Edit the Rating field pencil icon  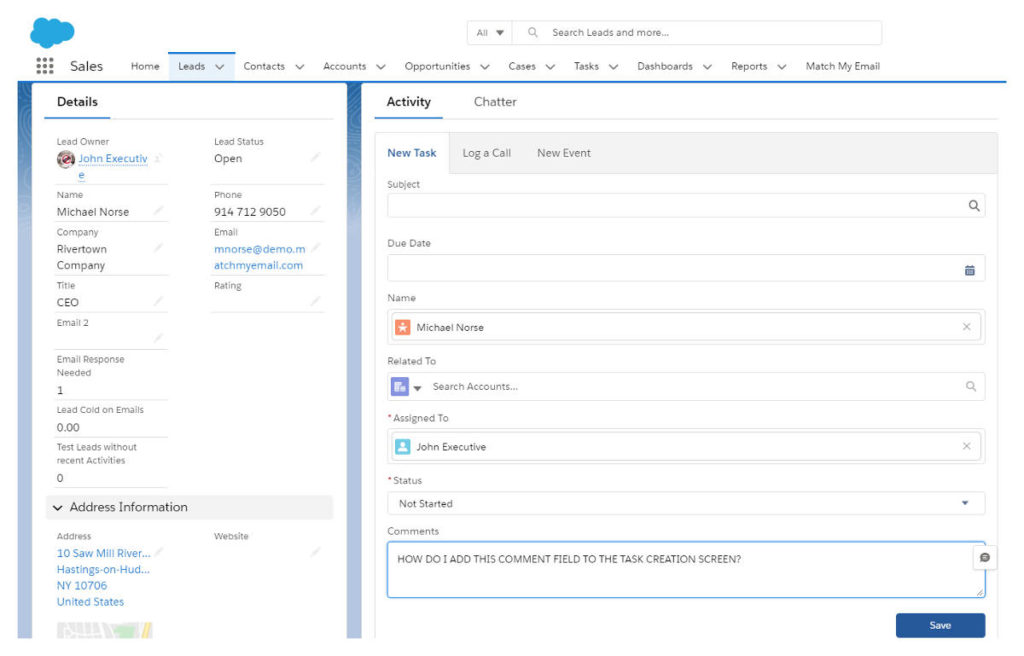click(x=315, y=301)
